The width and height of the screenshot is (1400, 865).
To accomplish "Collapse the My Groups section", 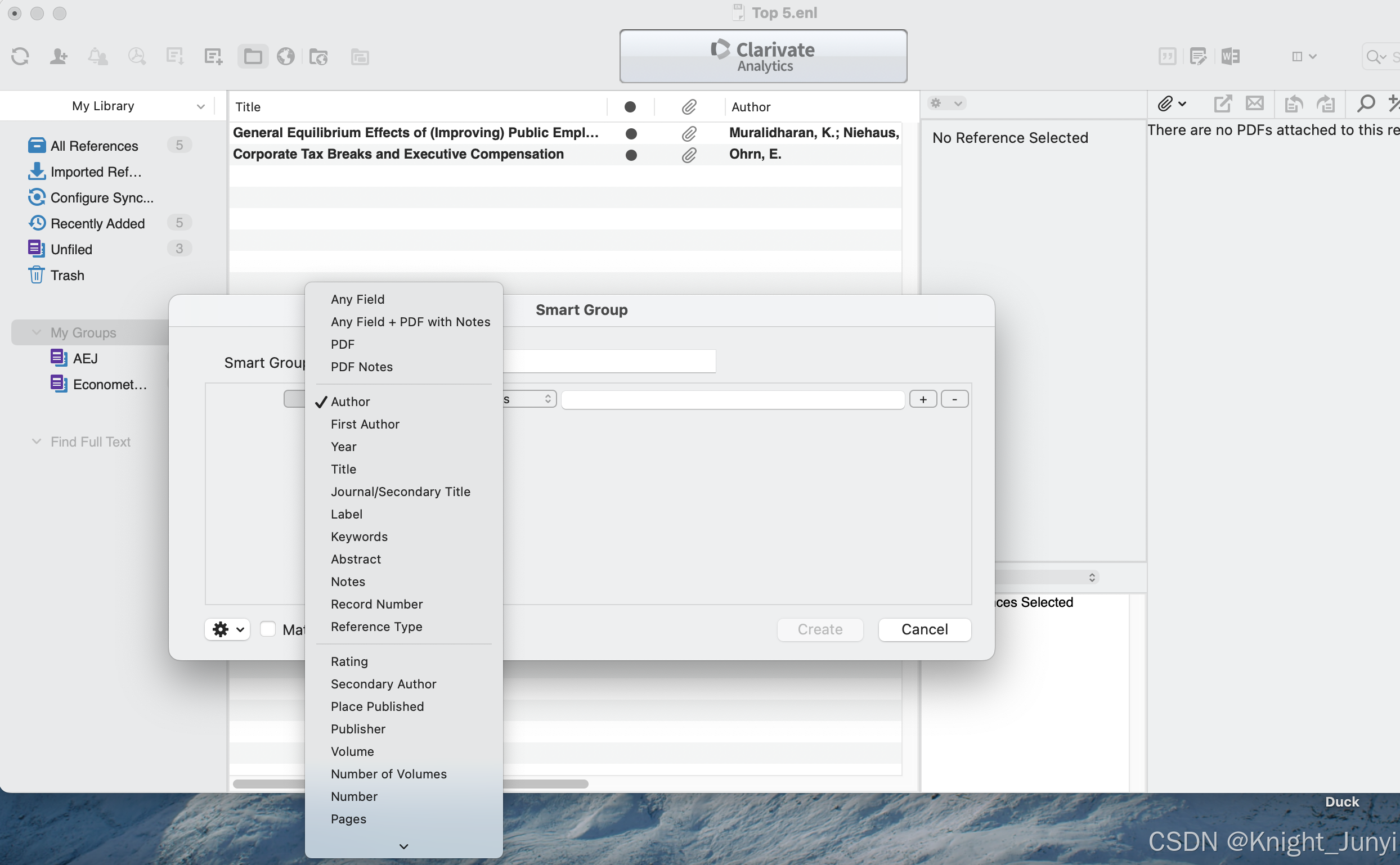I will (37, 332).
